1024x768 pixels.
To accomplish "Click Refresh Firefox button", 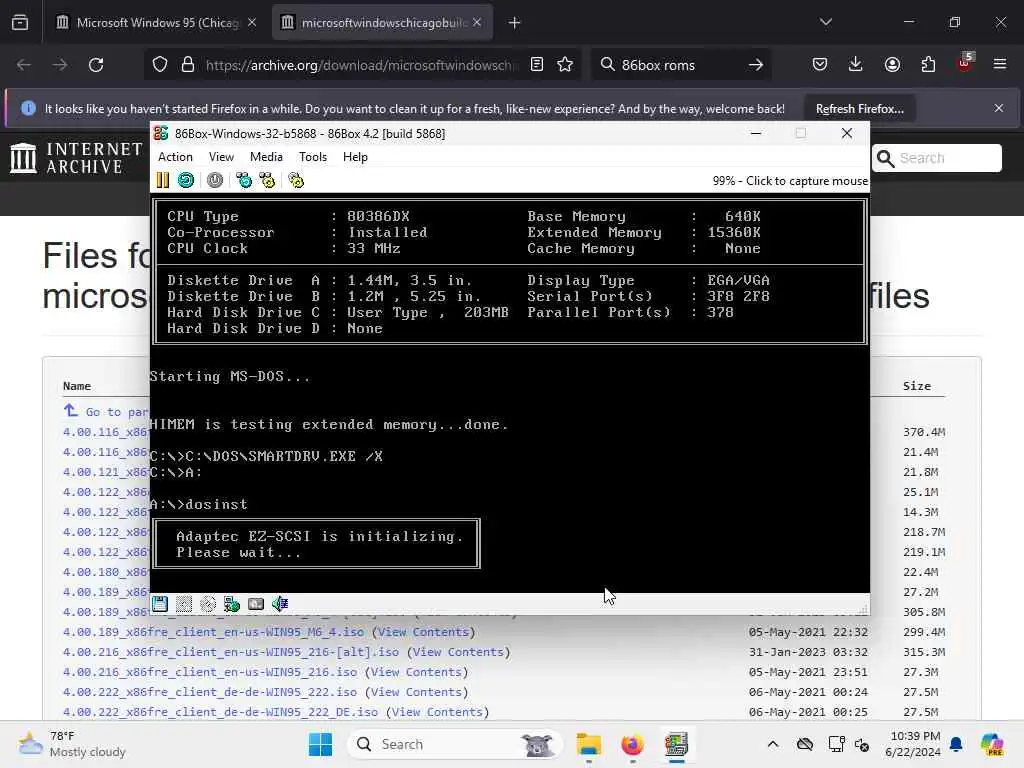I will click(x=859, y=108).
